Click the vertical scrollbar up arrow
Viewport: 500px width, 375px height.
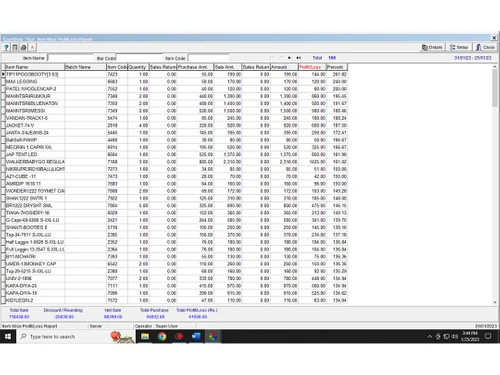coord(495,67)
